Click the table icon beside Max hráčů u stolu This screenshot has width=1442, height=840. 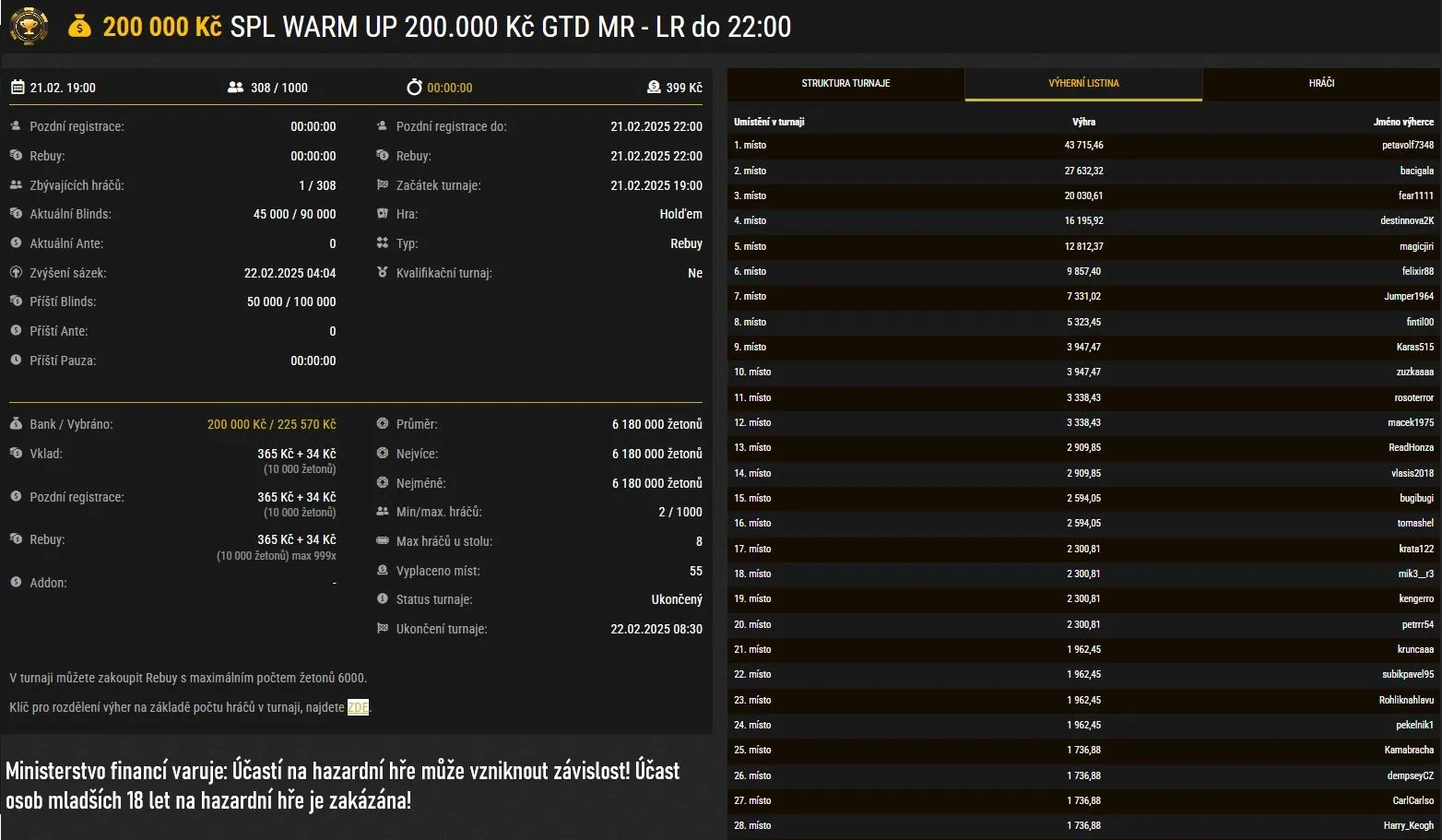383,541
